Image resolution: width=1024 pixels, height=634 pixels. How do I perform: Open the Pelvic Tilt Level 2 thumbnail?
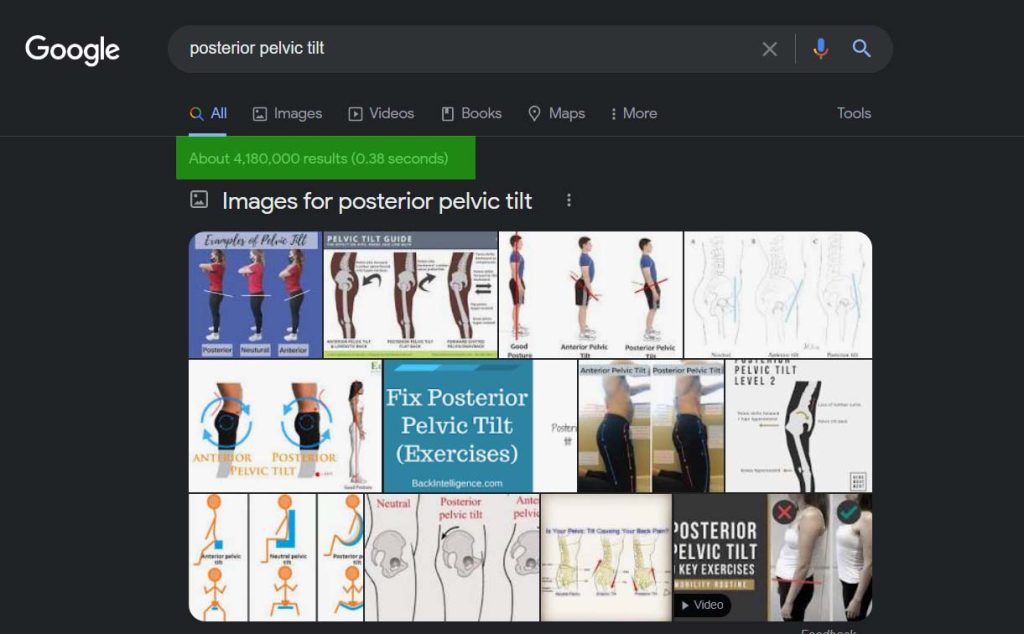tap(799, 426)
